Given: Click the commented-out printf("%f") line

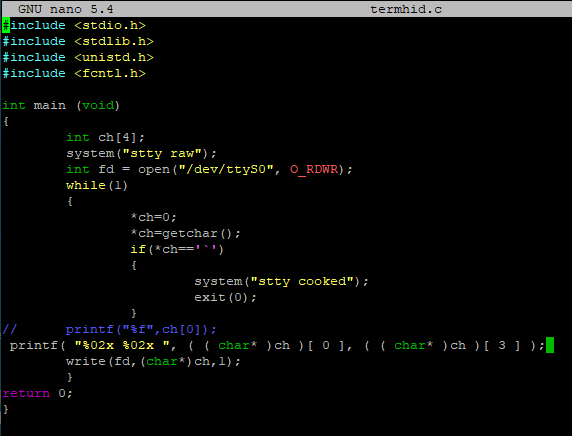Looking at the screenshot, I should [x=109, y=330].
